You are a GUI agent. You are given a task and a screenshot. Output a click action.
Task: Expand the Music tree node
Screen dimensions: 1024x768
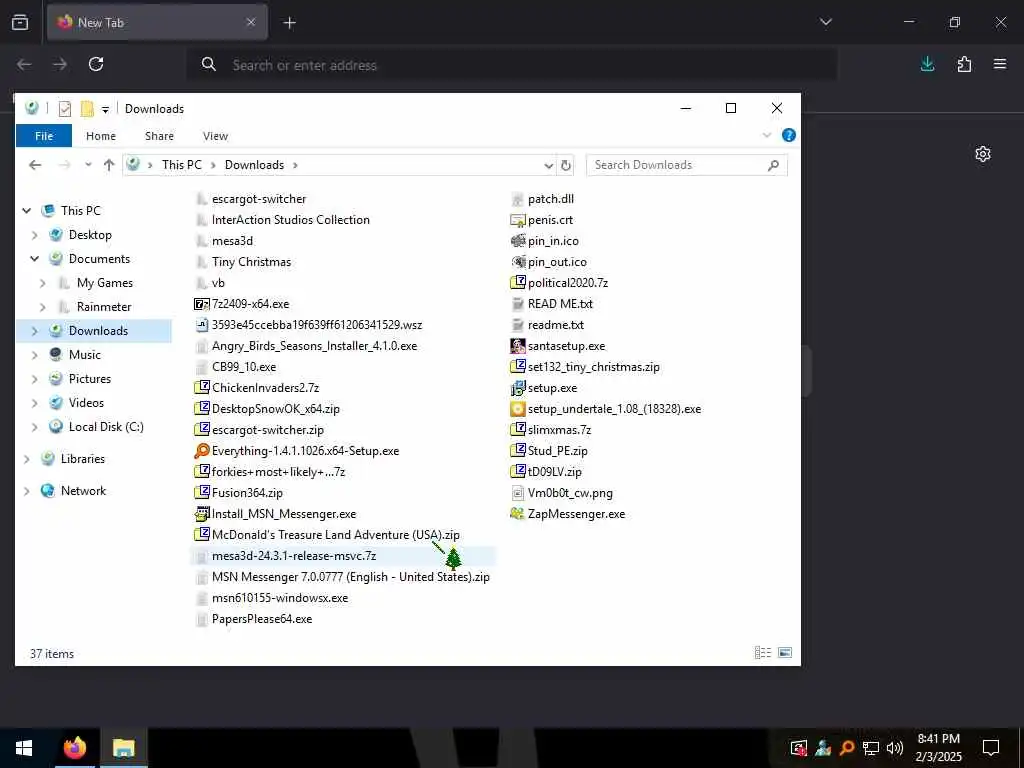click(35, 355)
